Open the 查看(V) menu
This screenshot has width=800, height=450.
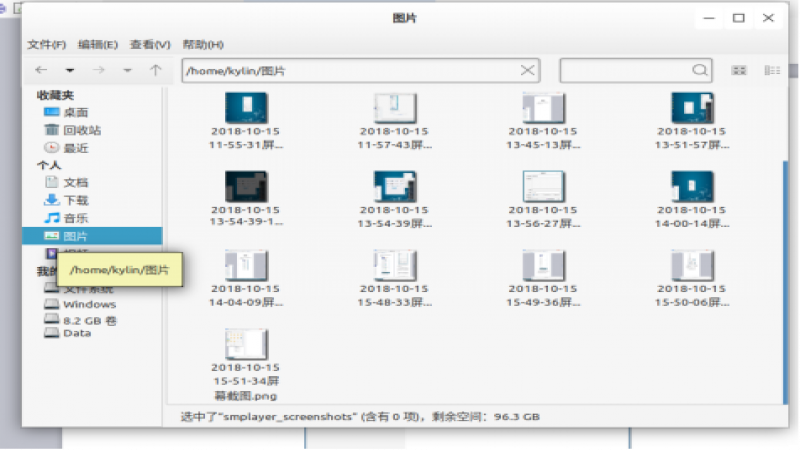click(x=150, y=45)
